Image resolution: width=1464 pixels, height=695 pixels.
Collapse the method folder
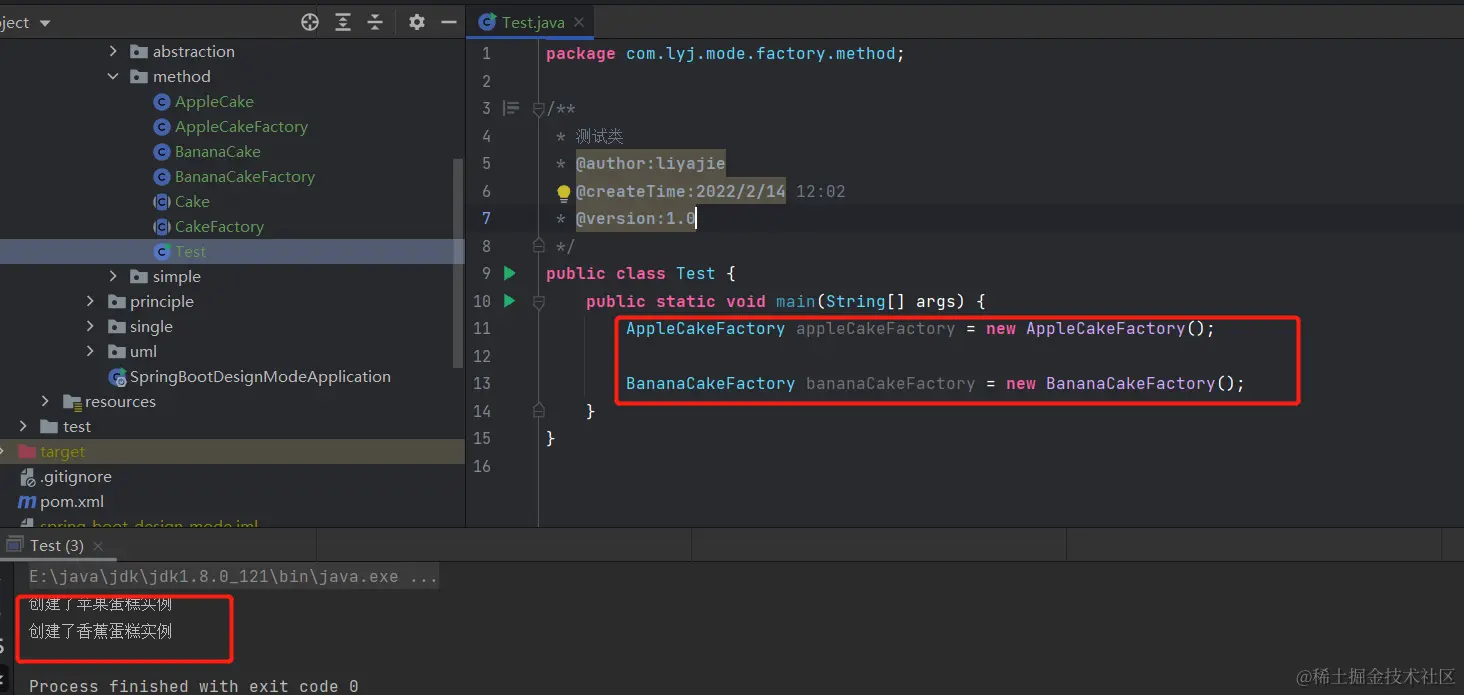(x=113, y=76)
